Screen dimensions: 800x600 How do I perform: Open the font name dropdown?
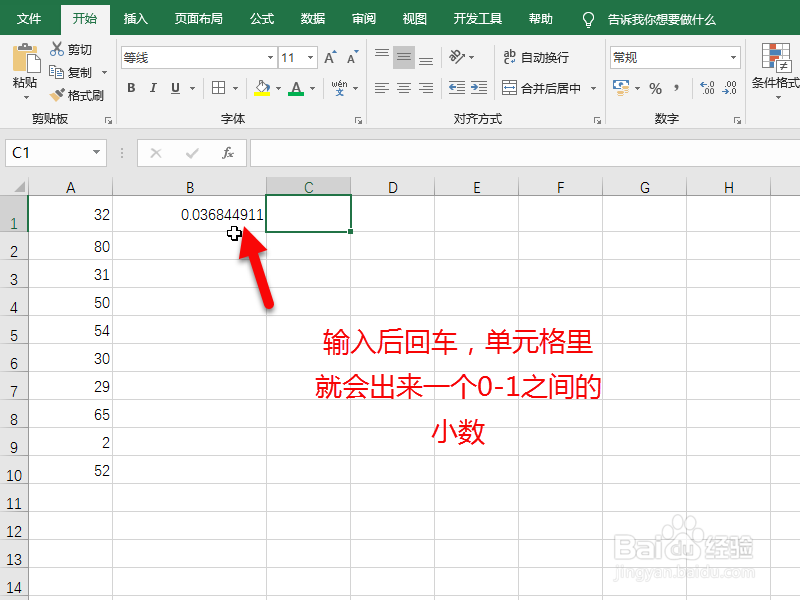270,57
